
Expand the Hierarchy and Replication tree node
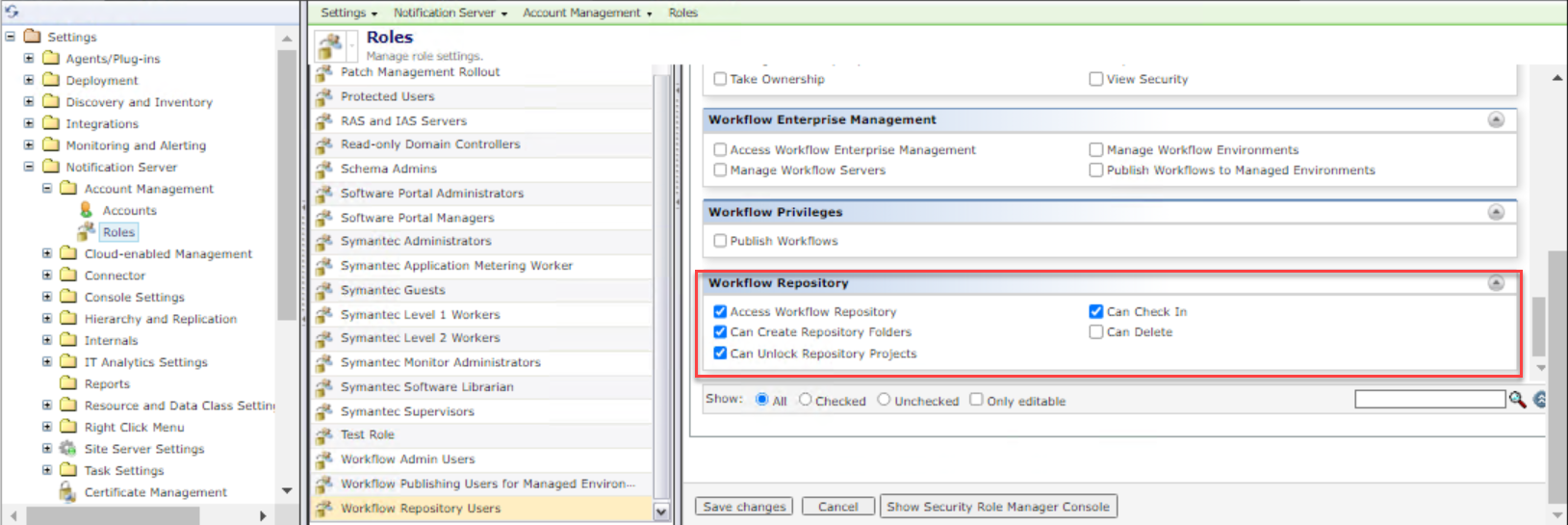(47, 318)
